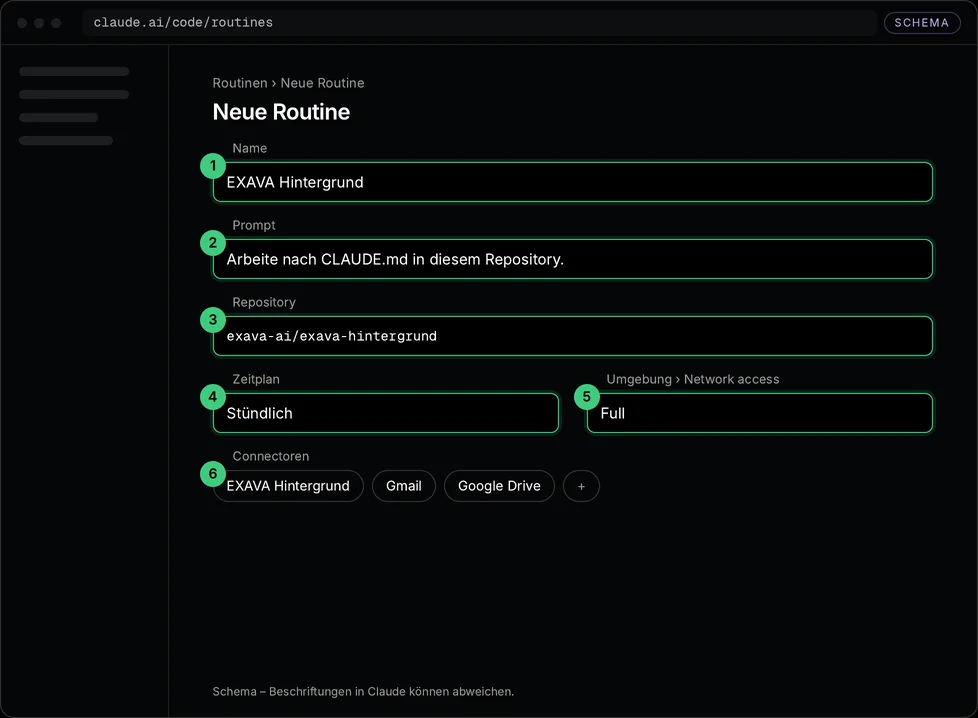Click the Neue Routine breadcrumb item
The height and width of the screenshot is (718, 978).
322,83
